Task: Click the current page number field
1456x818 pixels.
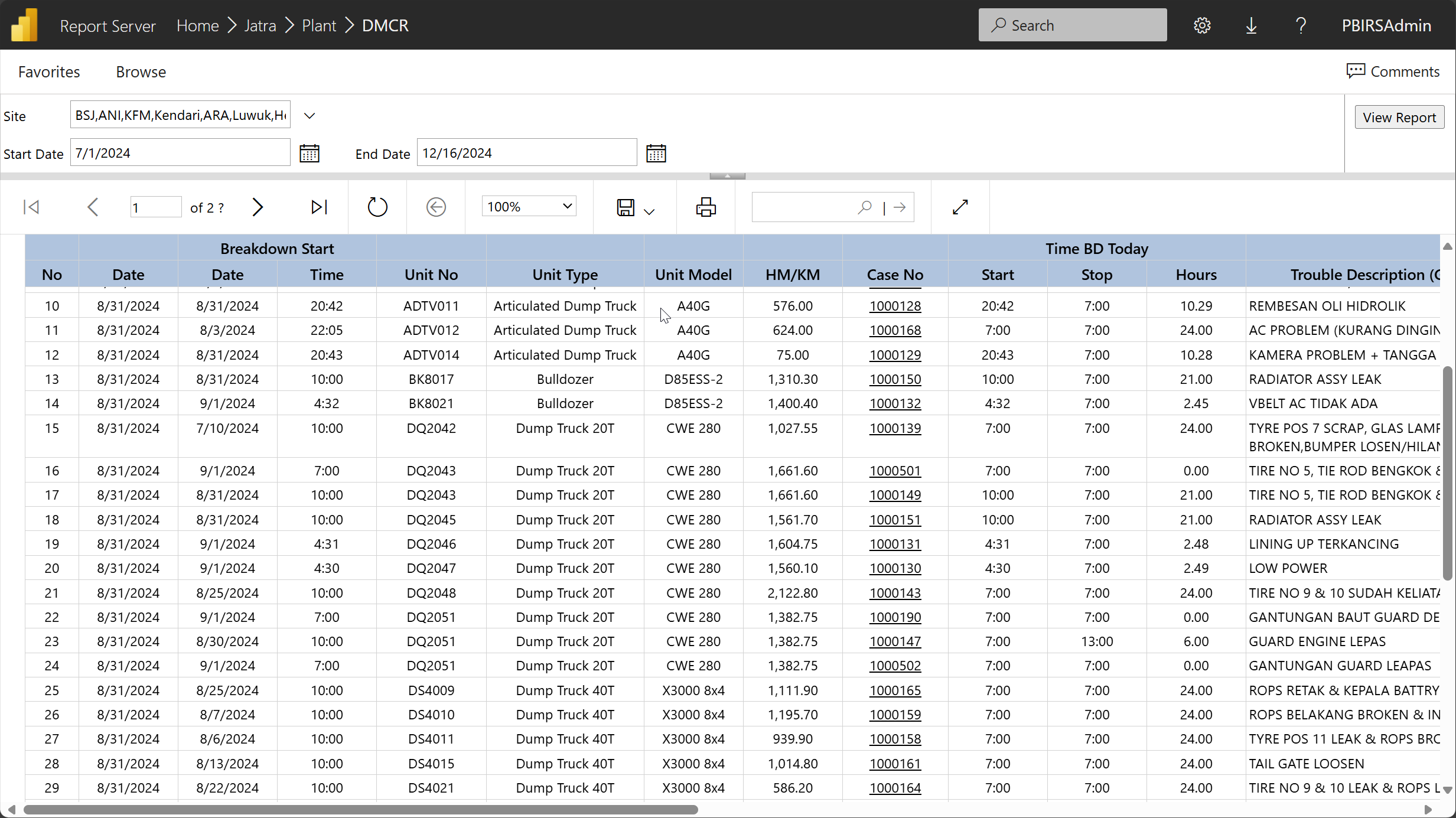Action: 155,207
